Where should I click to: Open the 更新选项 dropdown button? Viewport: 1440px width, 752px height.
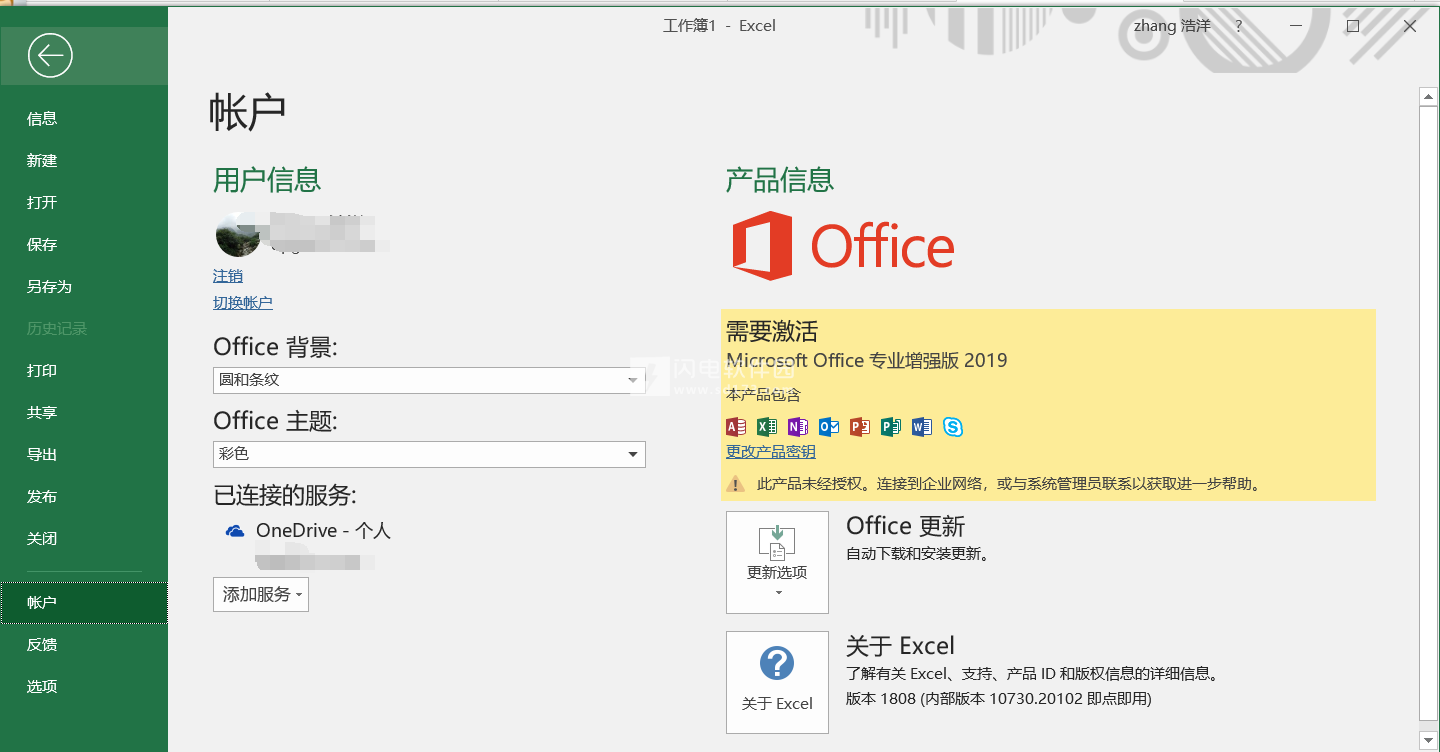(x=777, y=562)
